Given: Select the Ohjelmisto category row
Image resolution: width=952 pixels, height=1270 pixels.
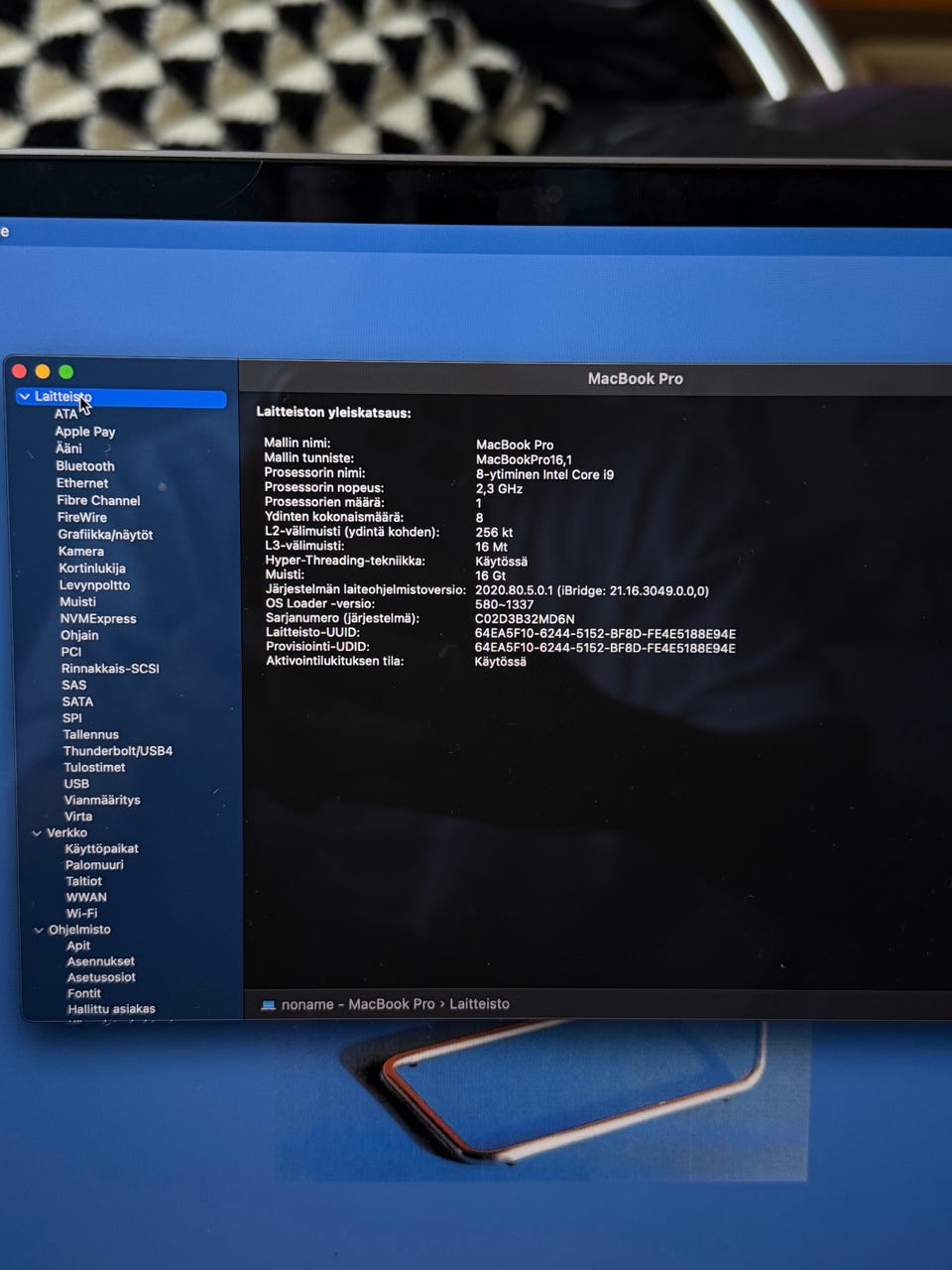Looking at the screenshot, I should click(x=79, y=931).
